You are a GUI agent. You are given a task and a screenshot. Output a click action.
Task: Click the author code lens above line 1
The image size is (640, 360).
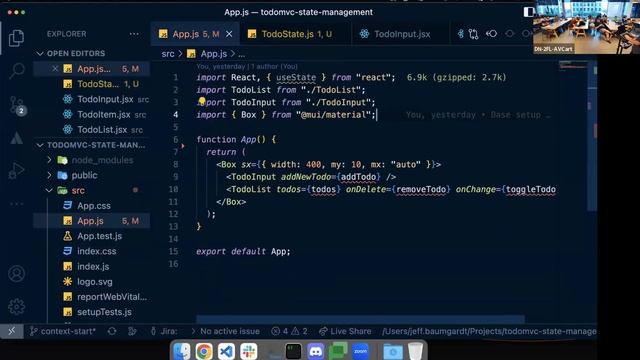(247, 66)
